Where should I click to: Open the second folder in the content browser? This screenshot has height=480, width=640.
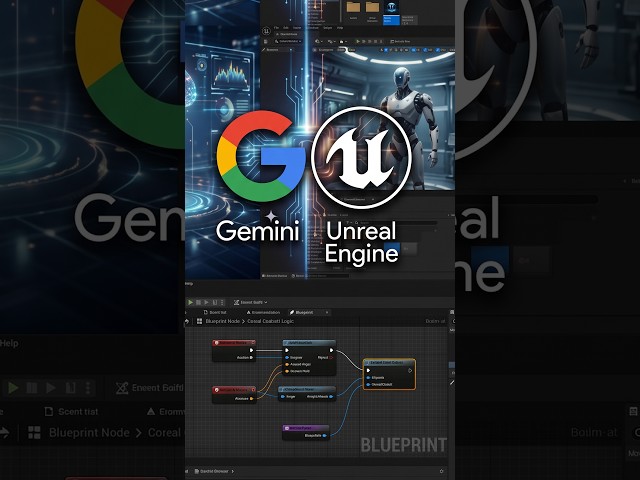372,9
